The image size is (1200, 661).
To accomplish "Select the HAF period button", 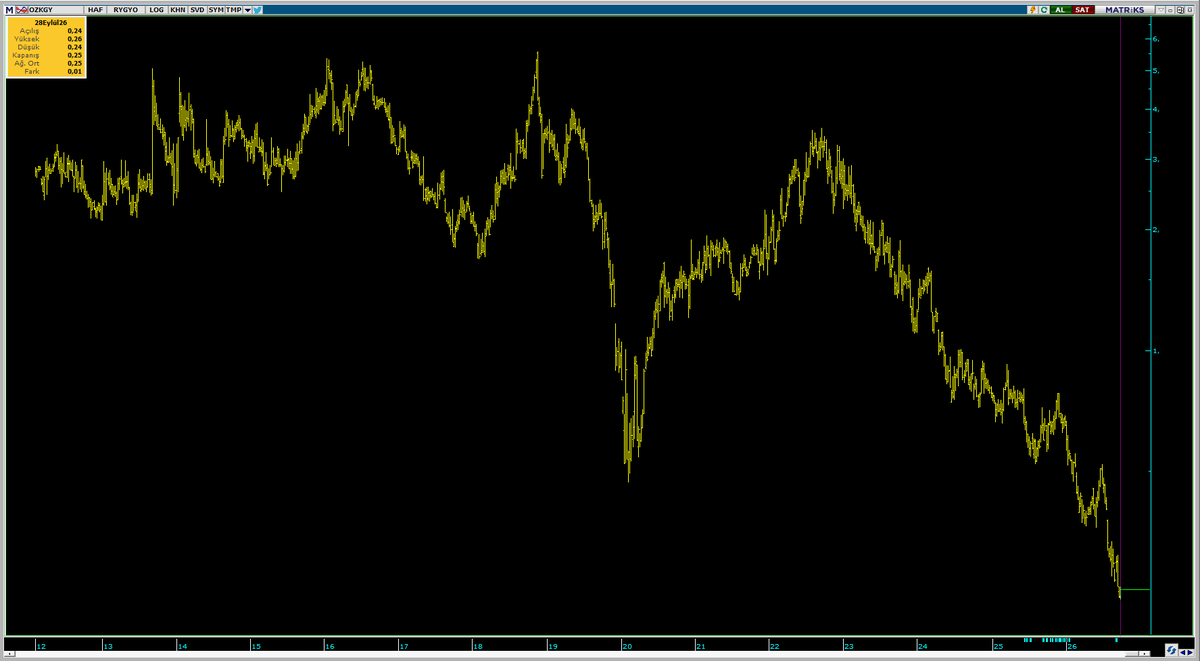I will pos(96,9).
